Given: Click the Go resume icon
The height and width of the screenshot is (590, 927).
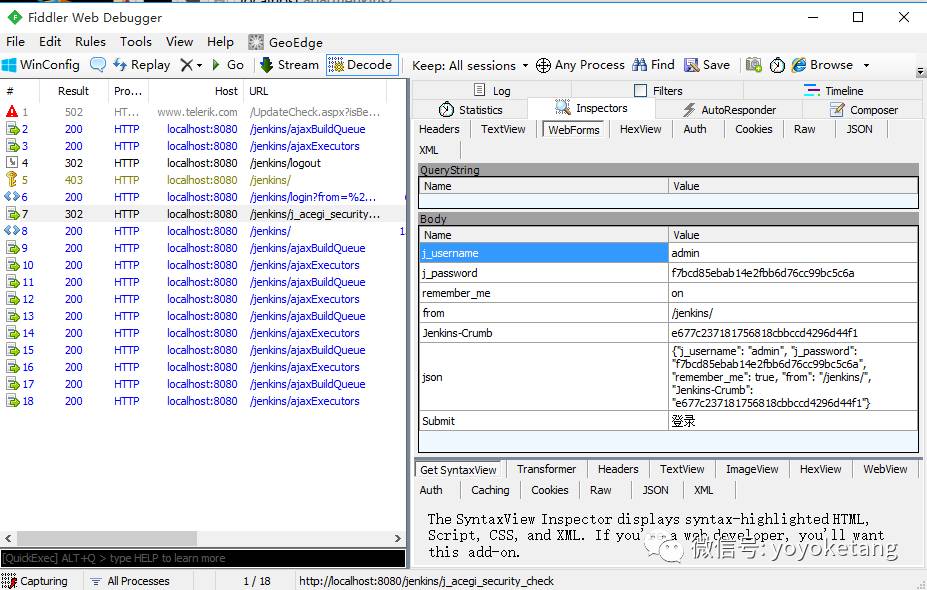Looking at the screenshot, I should 215,64.
